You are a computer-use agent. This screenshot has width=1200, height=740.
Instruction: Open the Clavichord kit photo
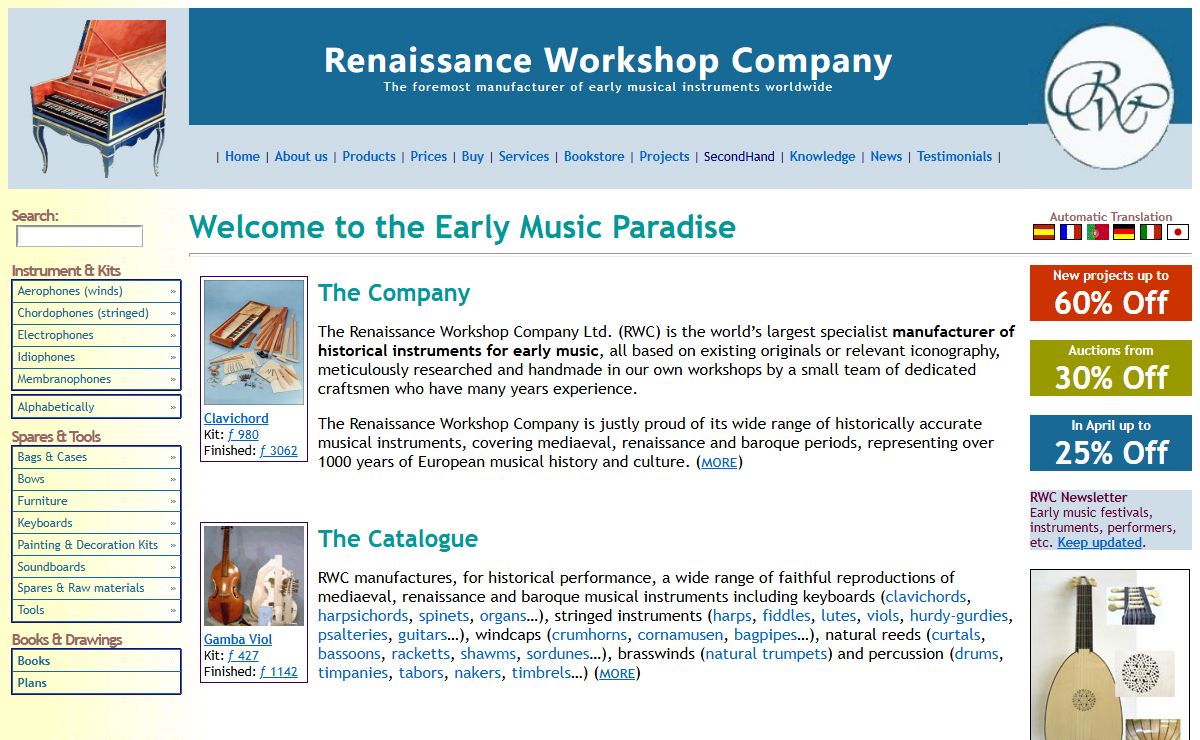[x=254, y=342]
